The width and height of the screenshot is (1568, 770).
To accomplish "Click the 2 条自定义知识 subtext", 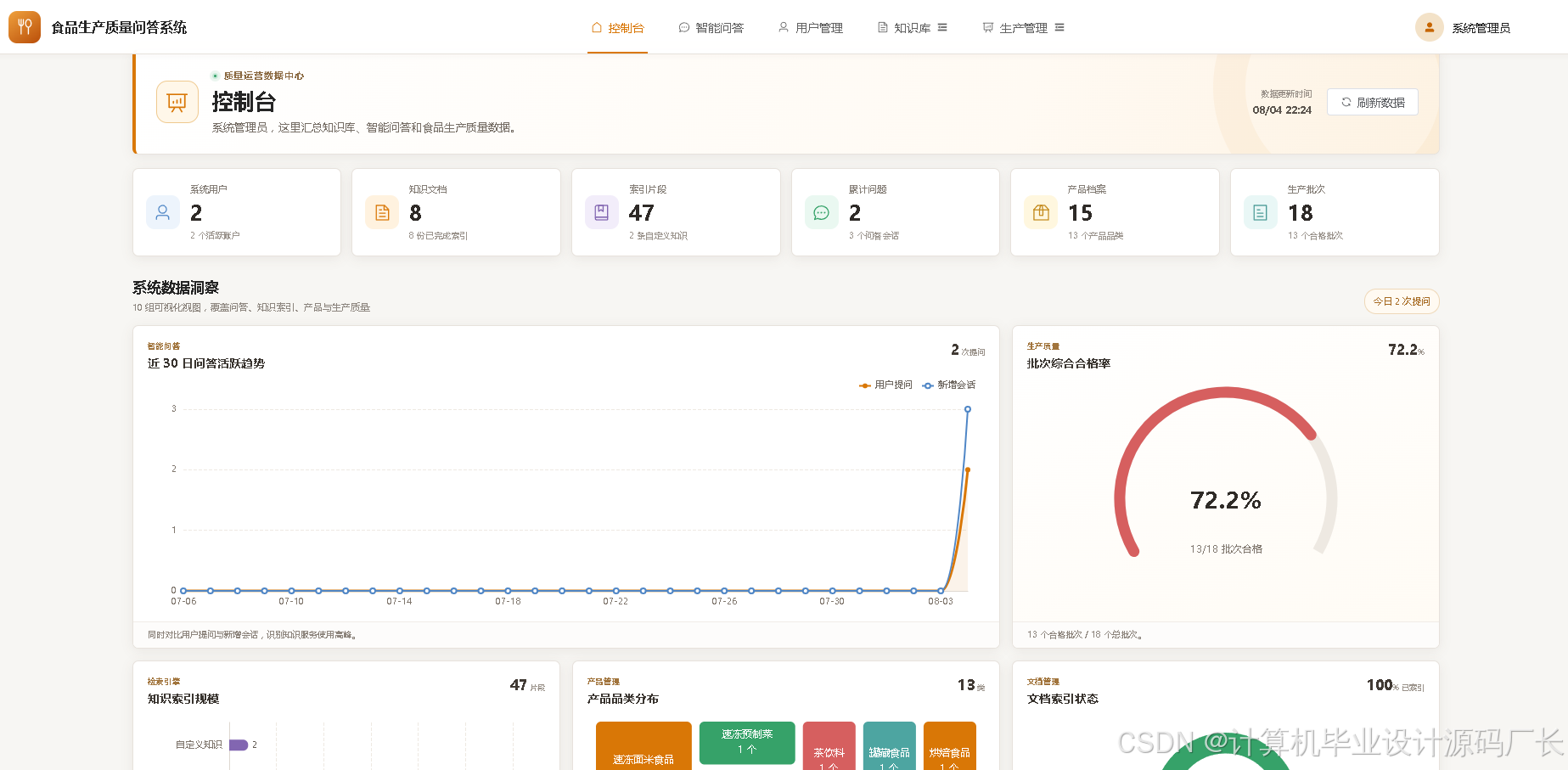I will [658, 236].
